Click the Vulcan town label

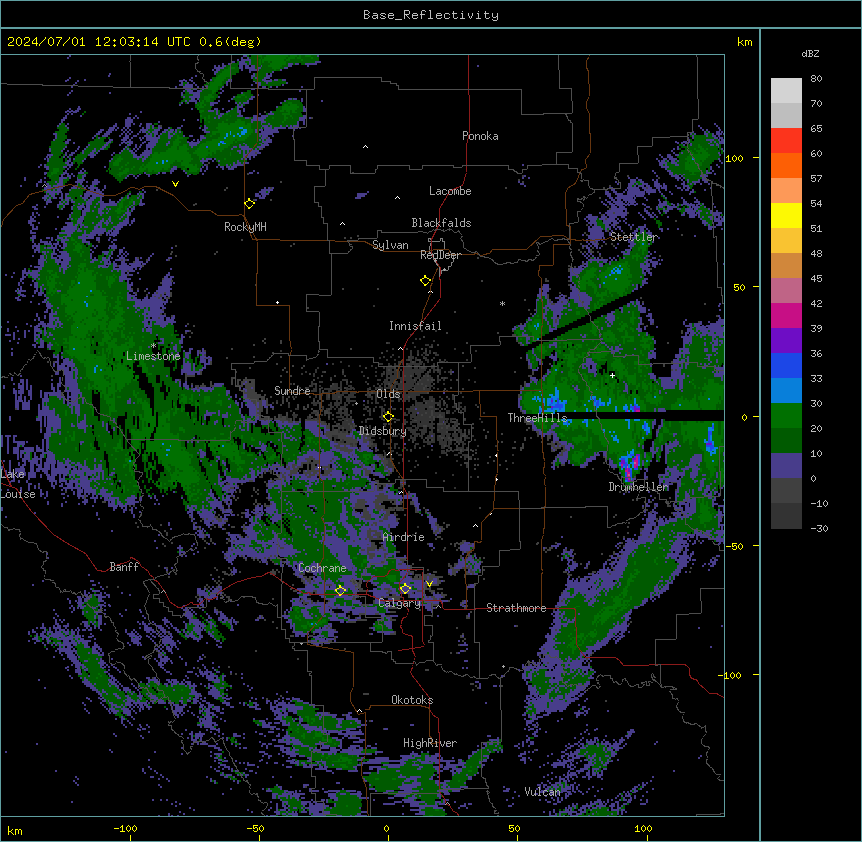pos(542,792)
